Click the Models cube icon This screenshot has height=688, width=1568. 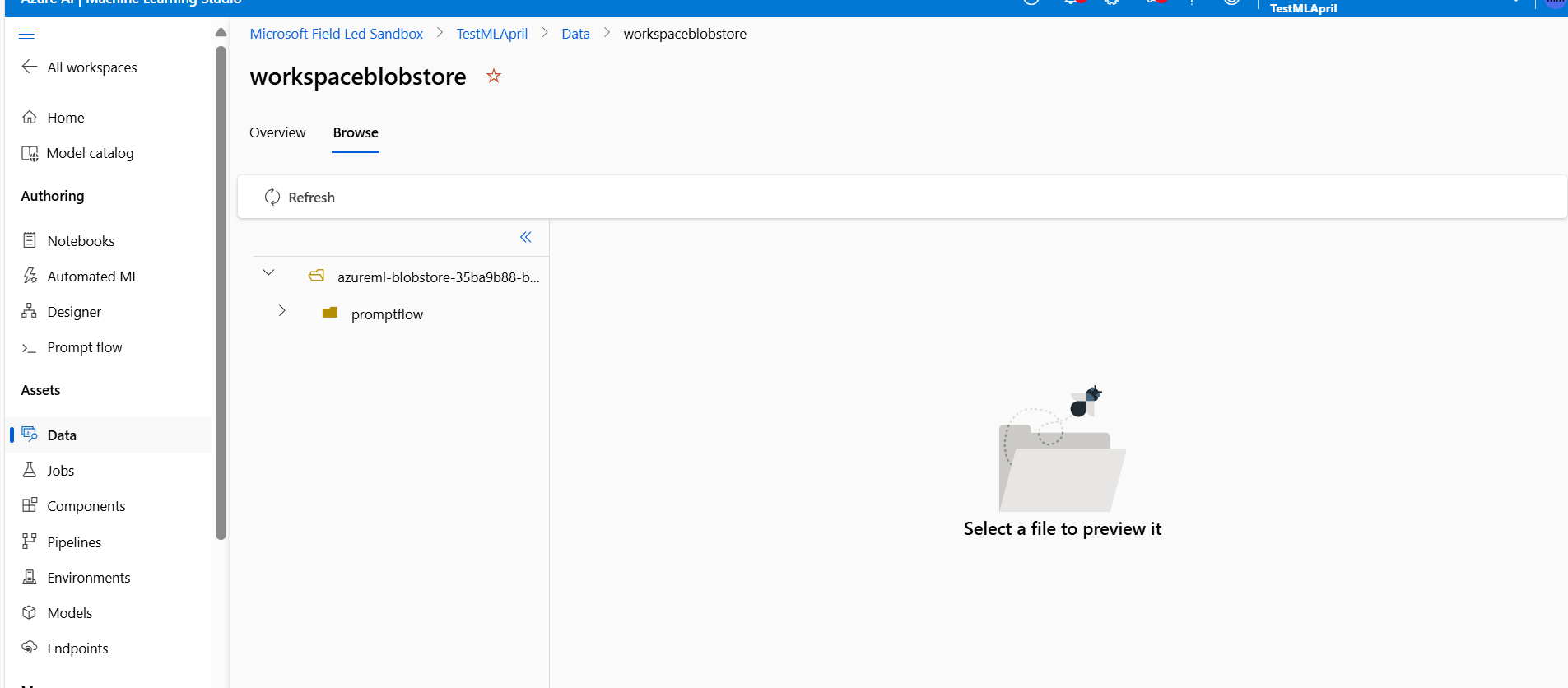point(30,612)
